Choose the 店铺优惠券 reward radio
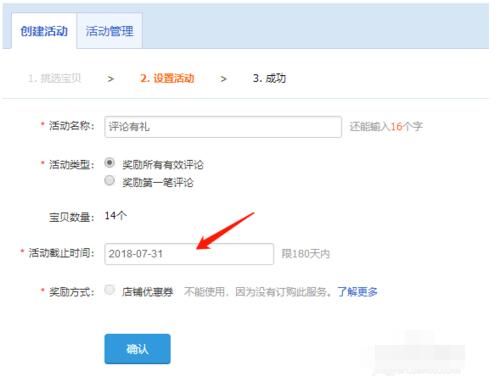The height and width of the screenshot is (387, 502). tap(109, 290)
